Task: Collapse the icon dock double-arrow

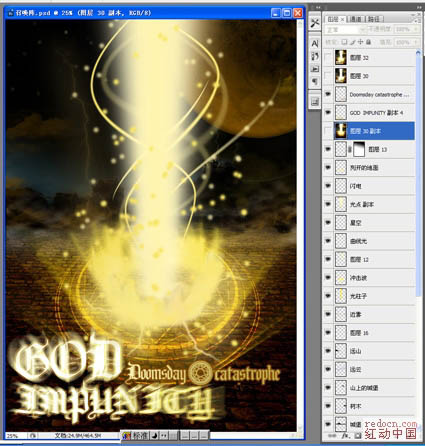Action: [317, 7]
